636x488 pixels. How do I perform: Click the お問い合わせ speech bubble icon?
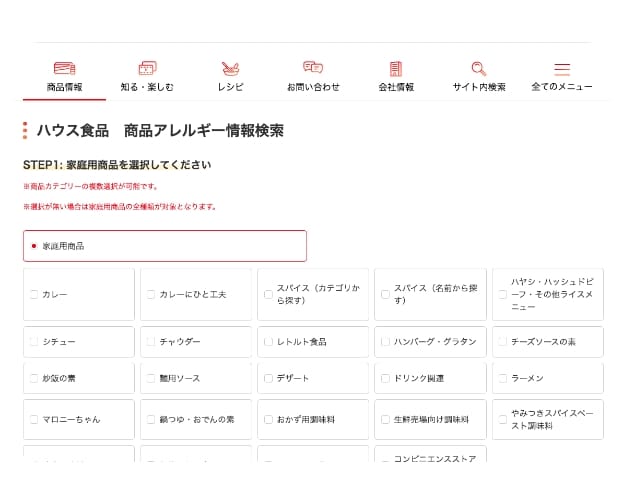pos(313,67)
